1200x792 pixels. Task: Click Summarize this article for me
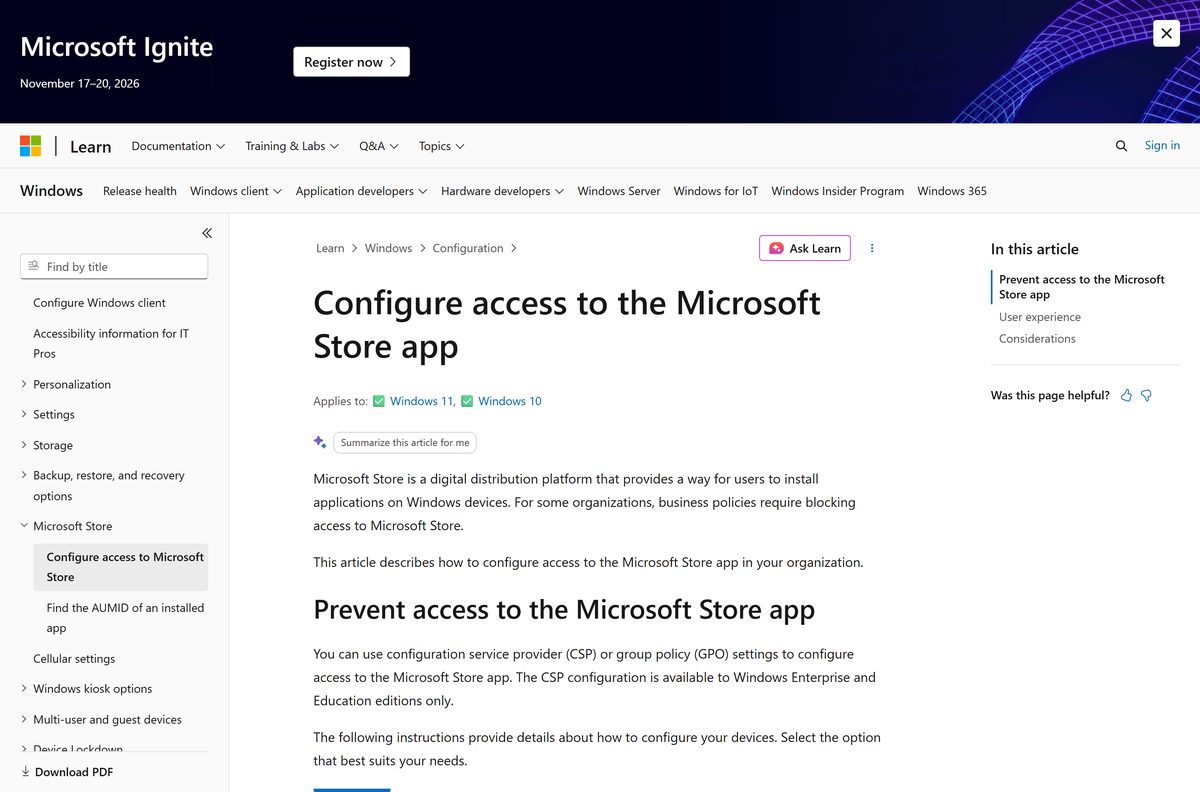click(x=405, y=442)
